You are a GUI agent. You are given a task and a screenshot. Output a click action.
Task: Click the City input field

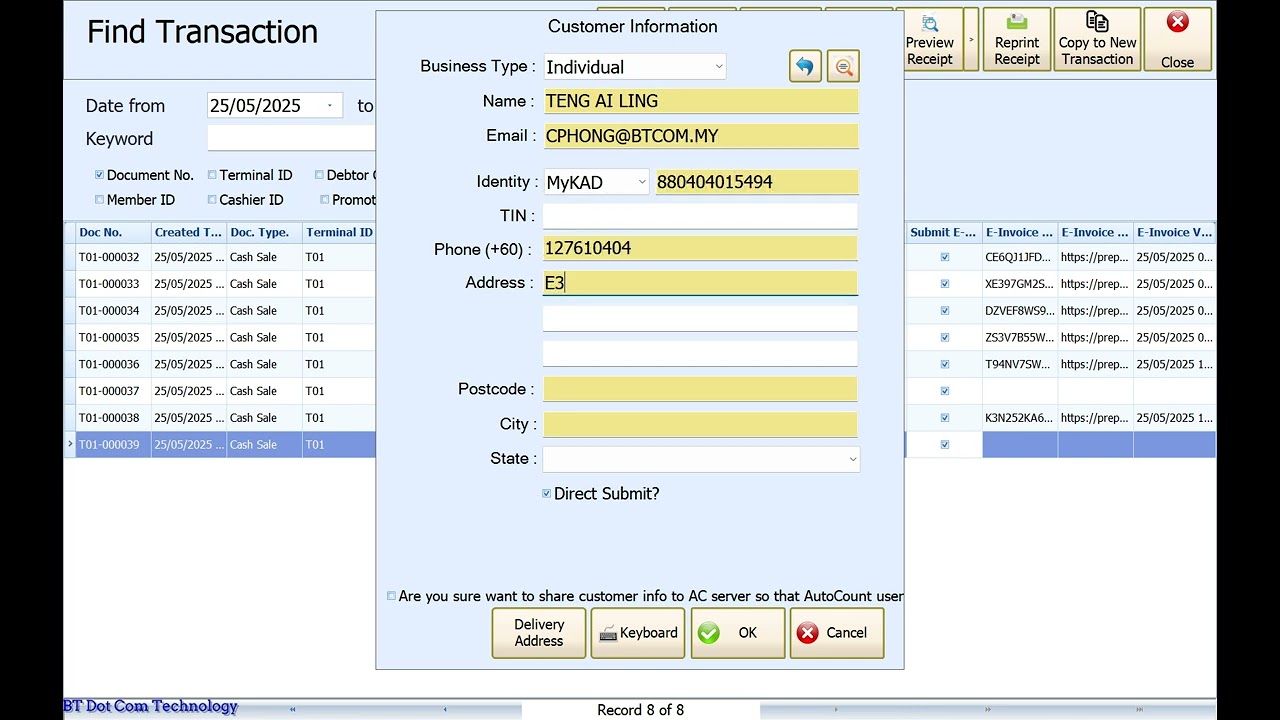(700, 424)
